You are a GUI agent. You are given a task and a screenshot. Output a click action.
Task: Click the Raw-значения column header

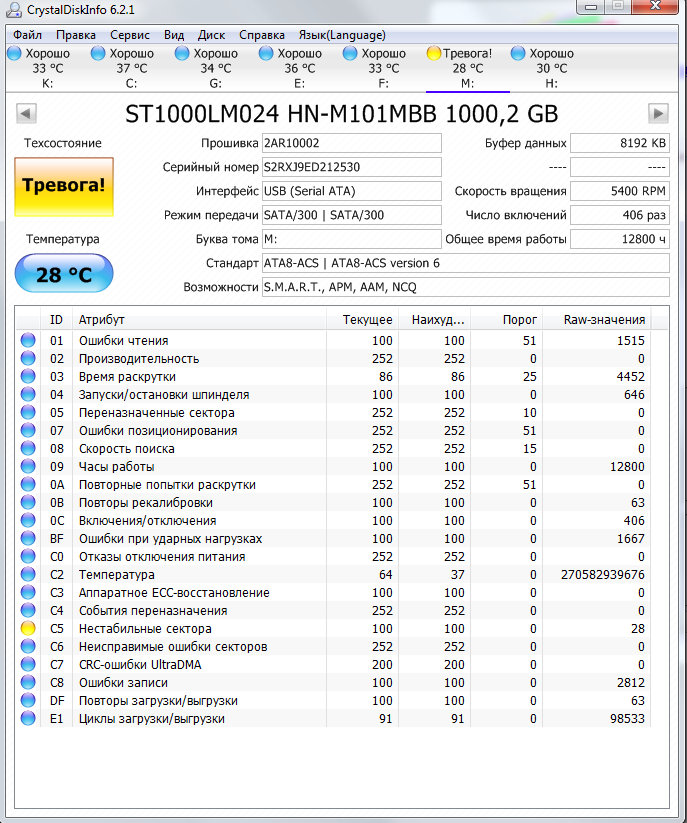click(x=597, y=320)
